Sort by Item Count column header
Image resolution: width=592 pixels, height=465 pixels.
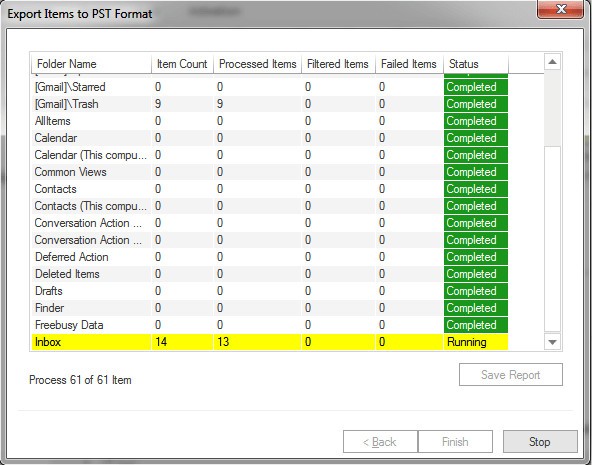pyautogui.click(x=182, y=64)
